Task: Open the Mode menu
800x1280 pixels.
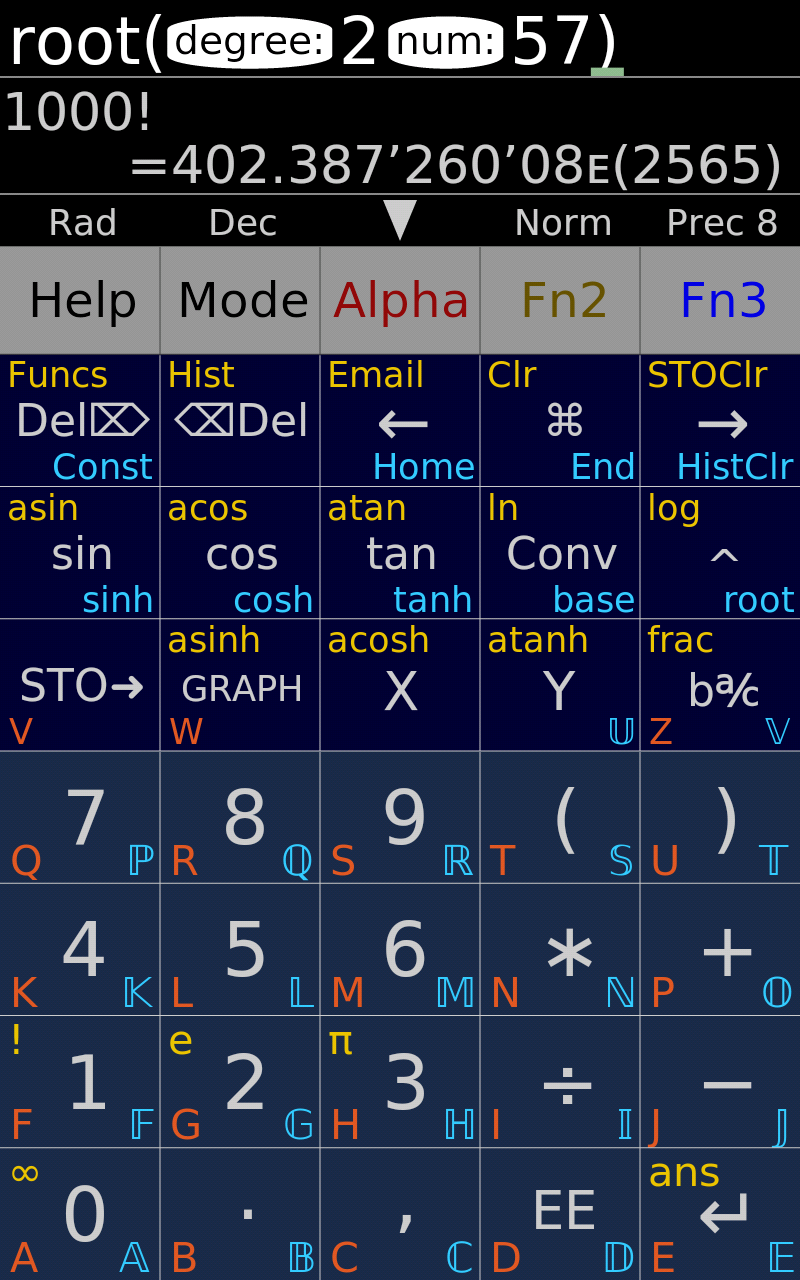Action: [x=240, y=298]
